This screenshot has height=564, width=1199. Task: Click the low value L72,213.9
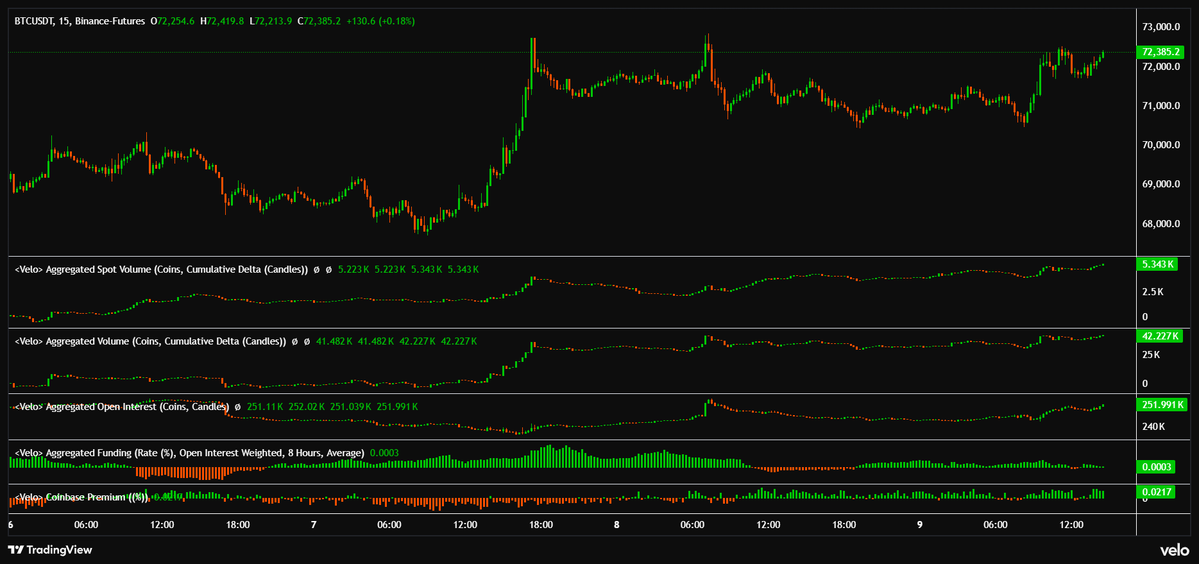click(x=269, y=21)
